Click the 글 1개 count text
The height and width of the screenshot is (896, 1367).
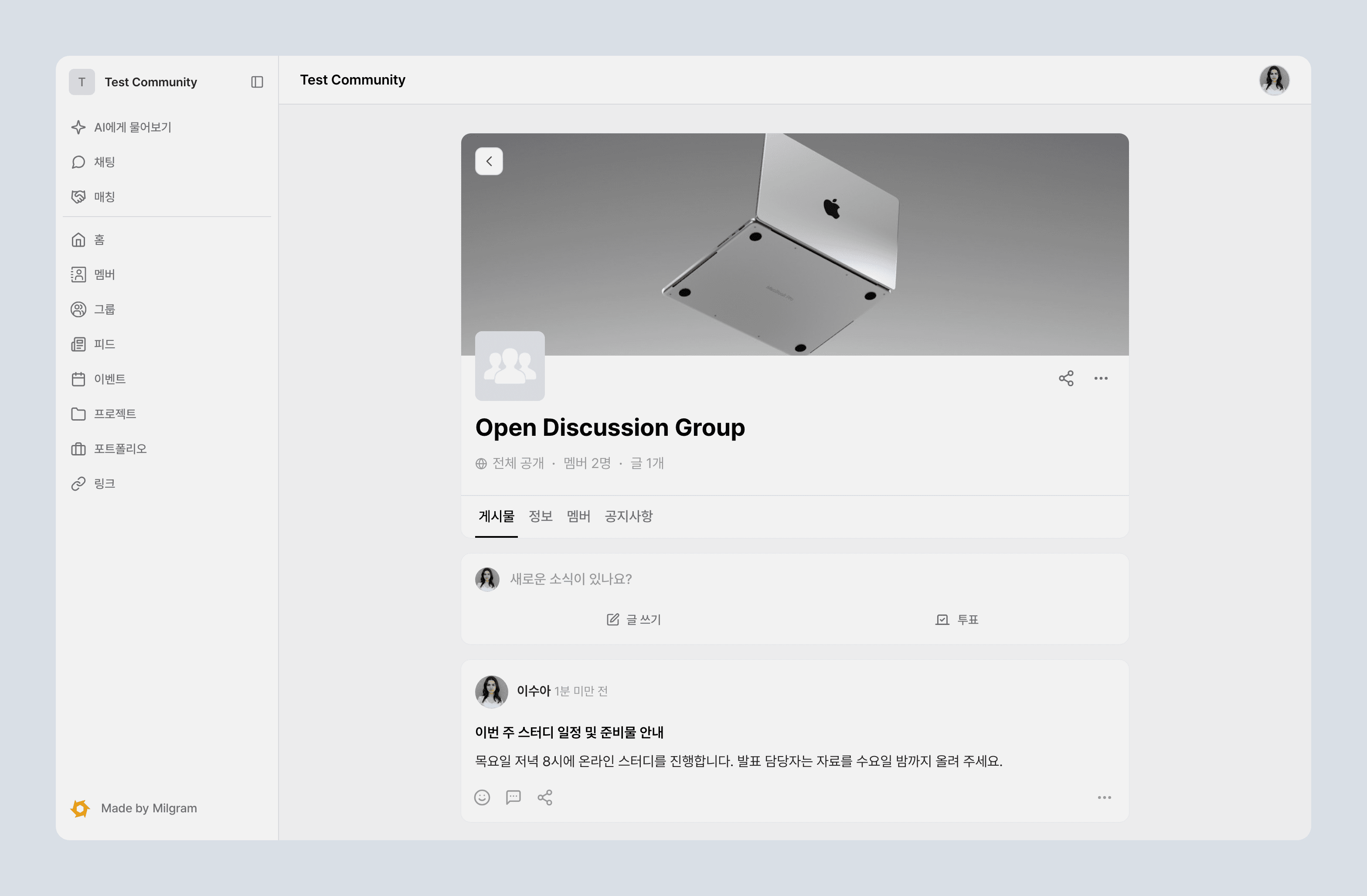pyautogui.click(x=647, y=463)
